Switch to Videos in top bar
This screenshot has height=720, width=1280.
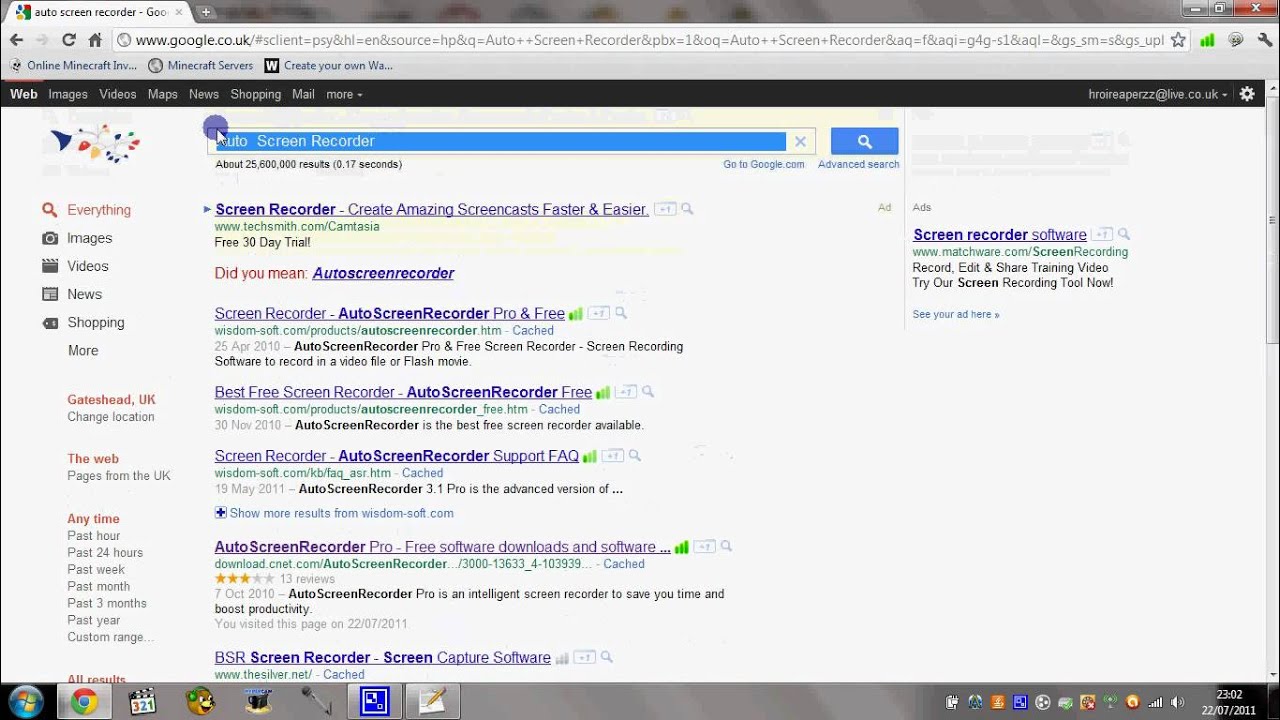pyautogui.click(x=118, y=94)
